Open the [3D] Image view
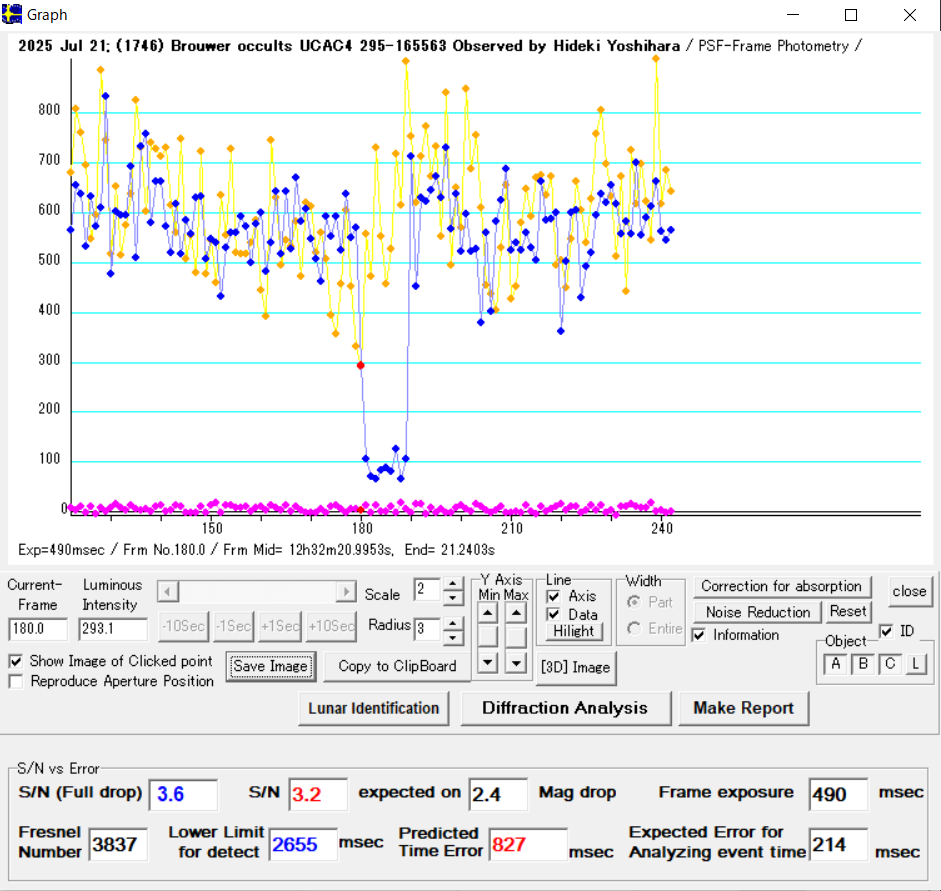 point(575,667)
